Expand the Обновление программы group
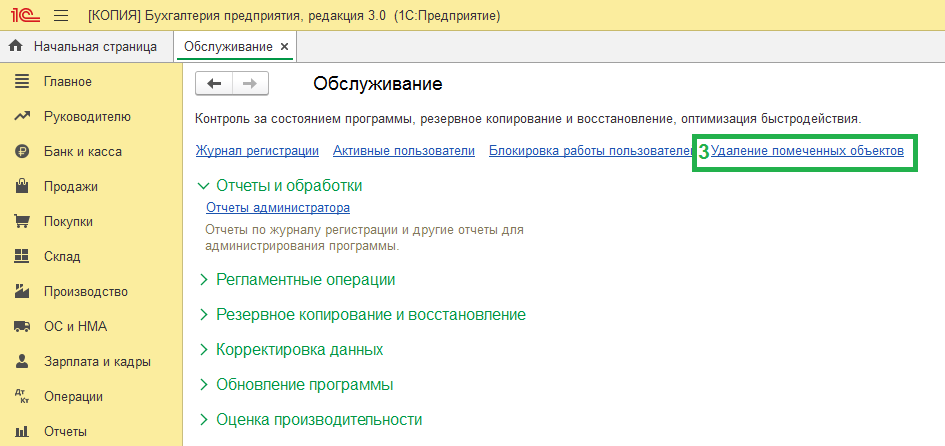945x446 pixels. pyautogui.click(x=296, y=385)
